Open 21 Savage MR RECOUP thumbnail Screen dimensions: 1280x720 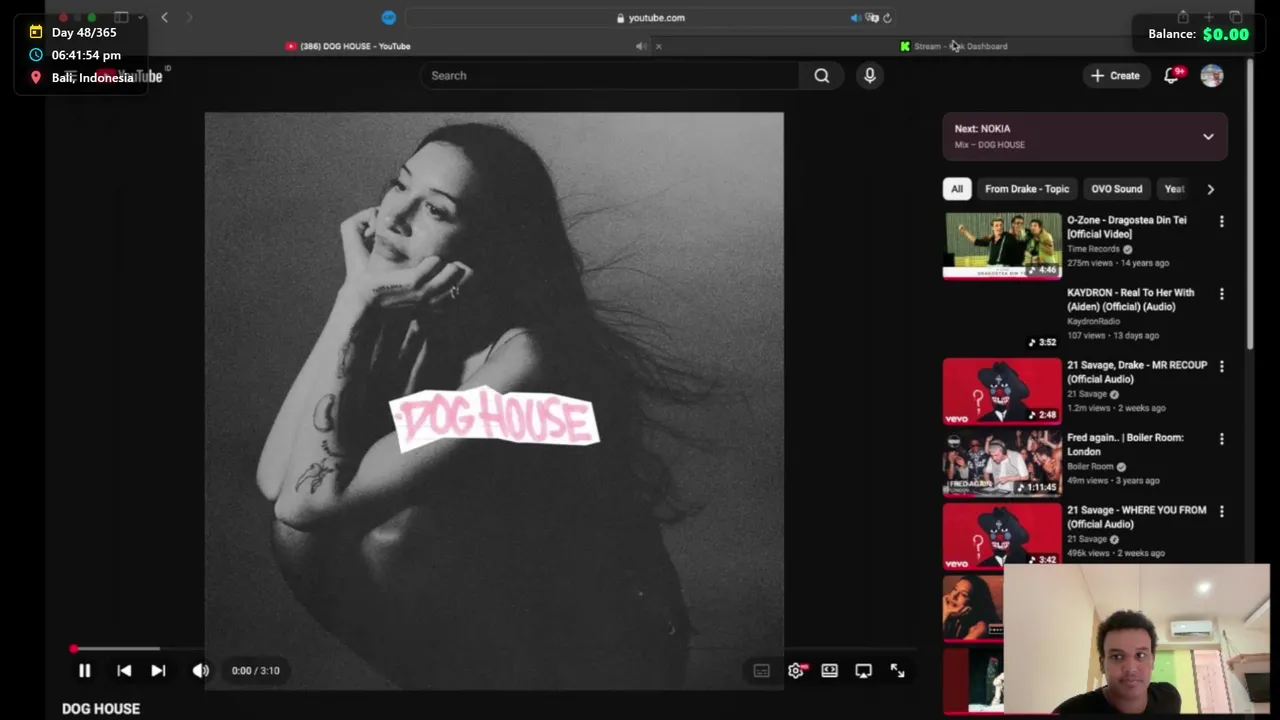click(1002, 391)
